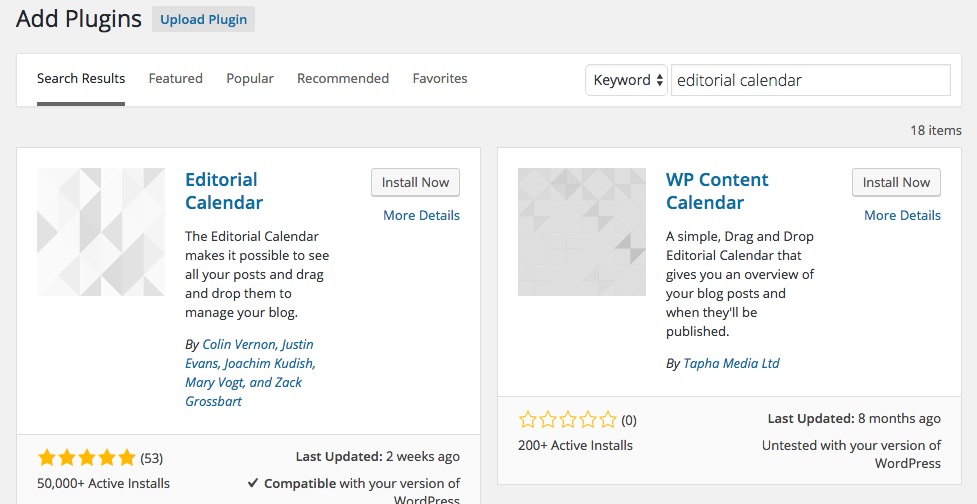Click the WP Content Calendar plugin thumbnail
Viewport: 977px width, 504px height.
point(582,232)
